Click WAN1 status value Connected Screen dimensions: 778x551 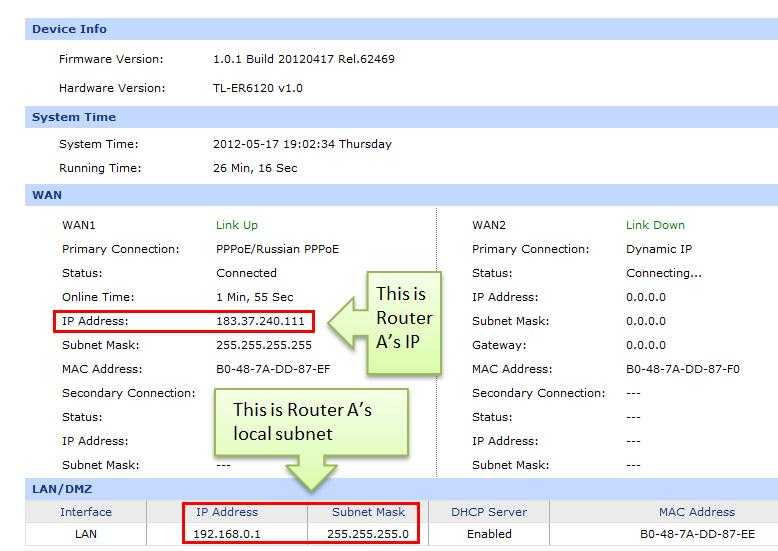coord(246,273)
